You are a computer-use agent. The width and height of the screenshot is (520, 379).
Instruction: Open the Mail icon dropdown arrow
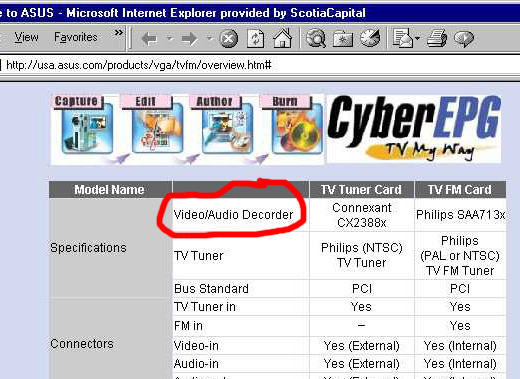[x=417, y=38]
